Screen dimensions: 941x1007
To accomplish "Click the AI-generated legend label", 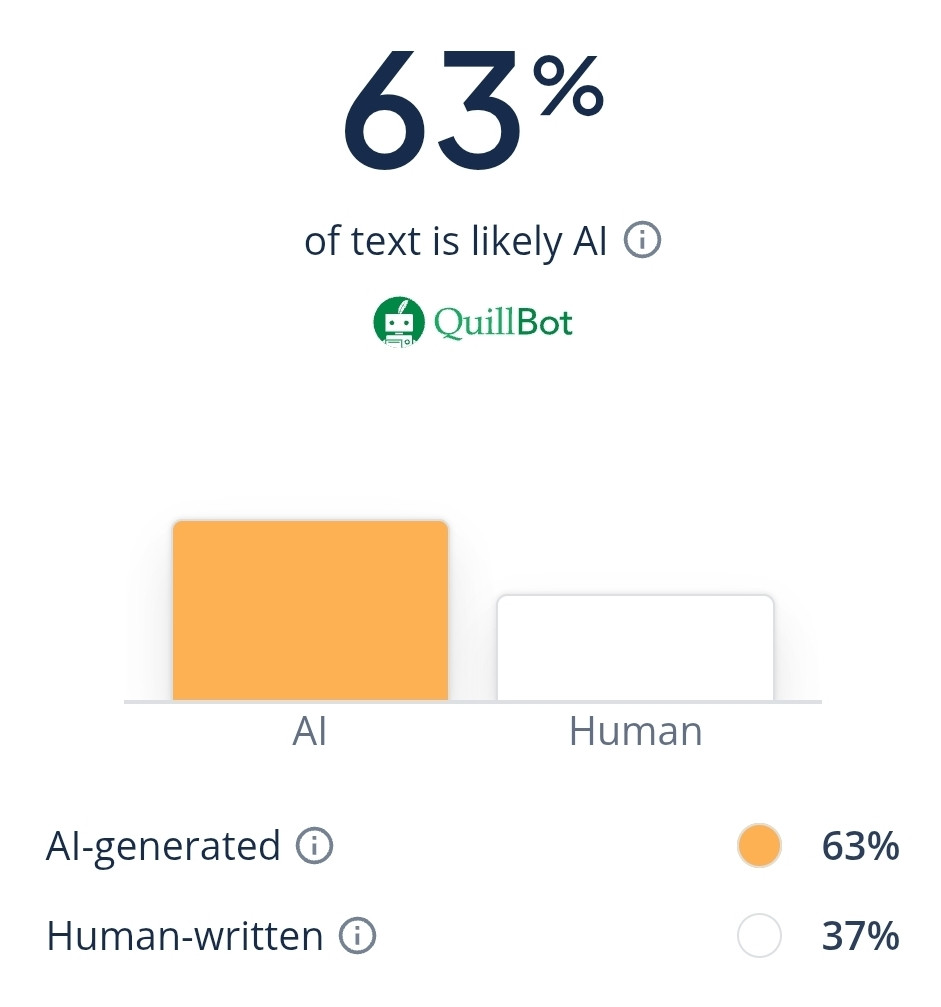I will [163, 846].
